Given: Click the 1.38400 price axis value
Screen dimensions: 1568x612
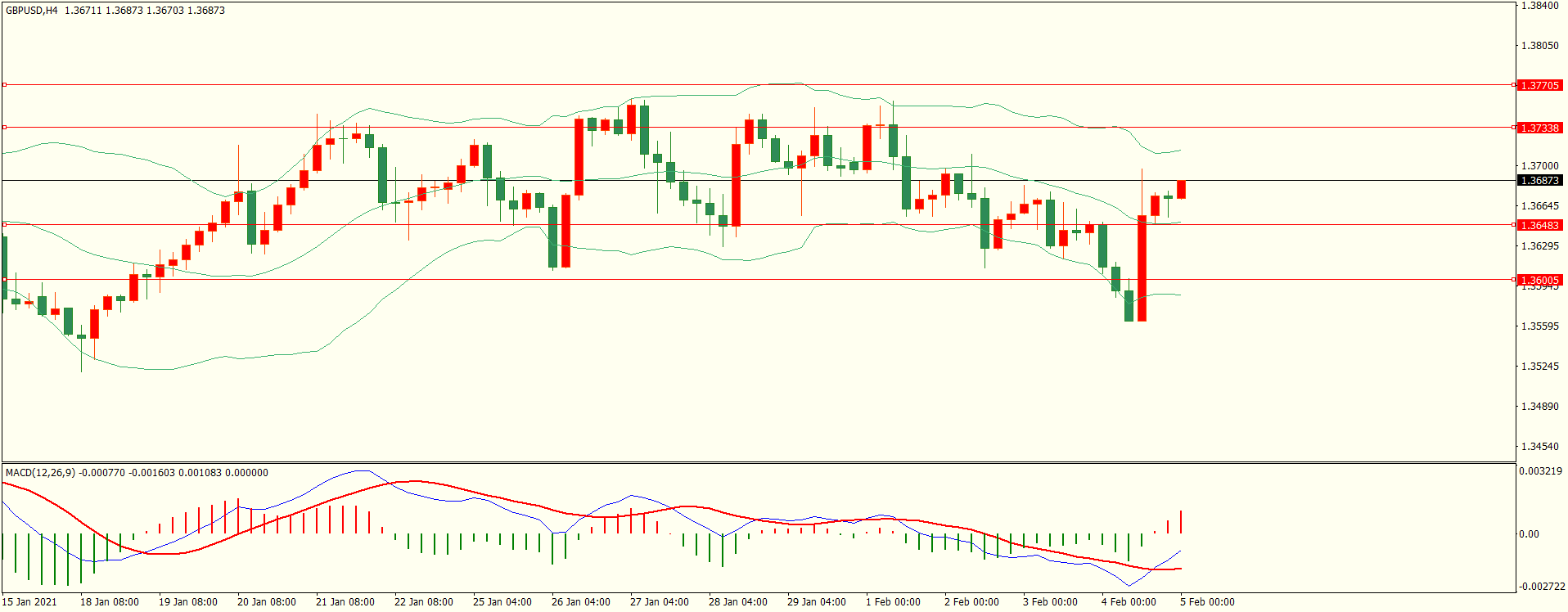Looking at the screenshot, I should pos(1539,6).
